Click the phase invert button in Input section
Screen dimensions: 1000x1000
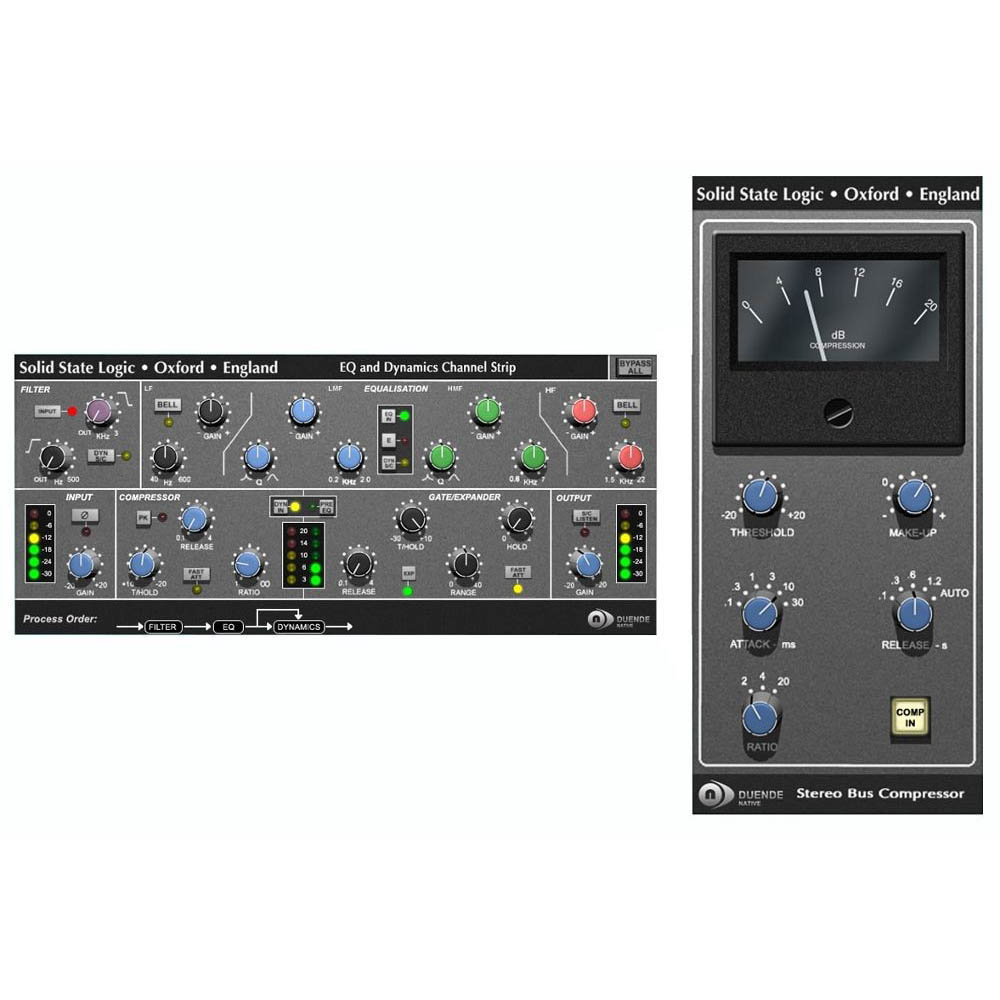tap(85, 515)
